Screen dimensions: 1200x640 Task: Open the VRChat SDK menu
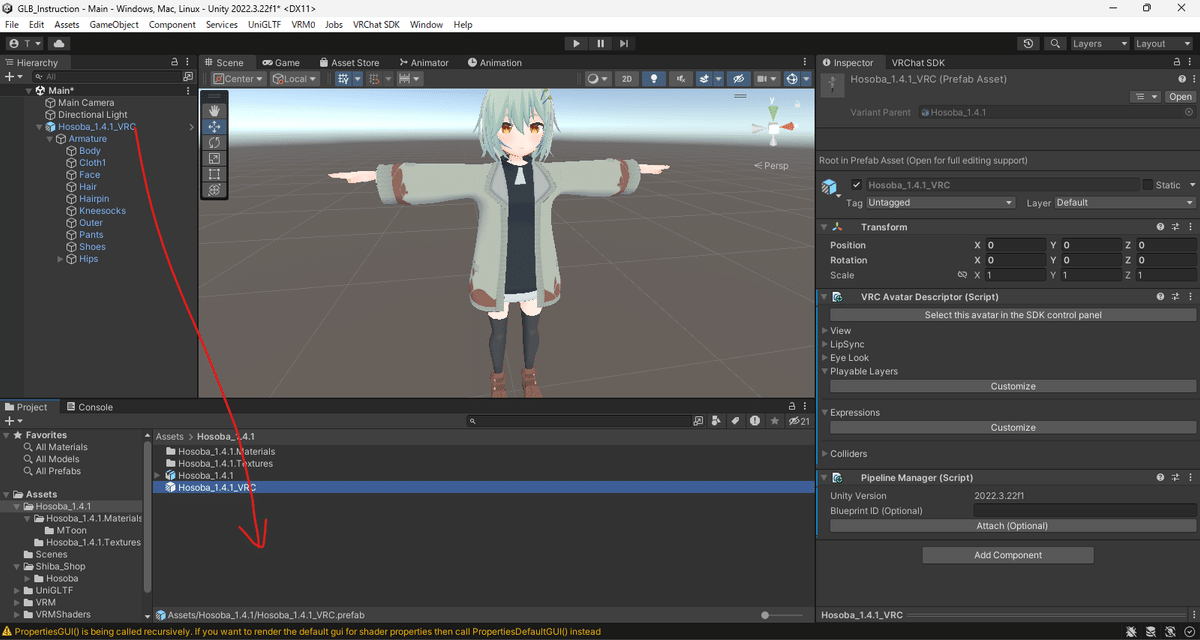376,24
